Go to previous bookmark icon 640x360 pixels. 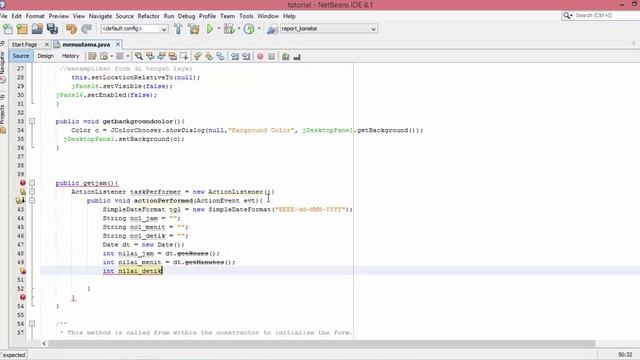coord(198,56)
